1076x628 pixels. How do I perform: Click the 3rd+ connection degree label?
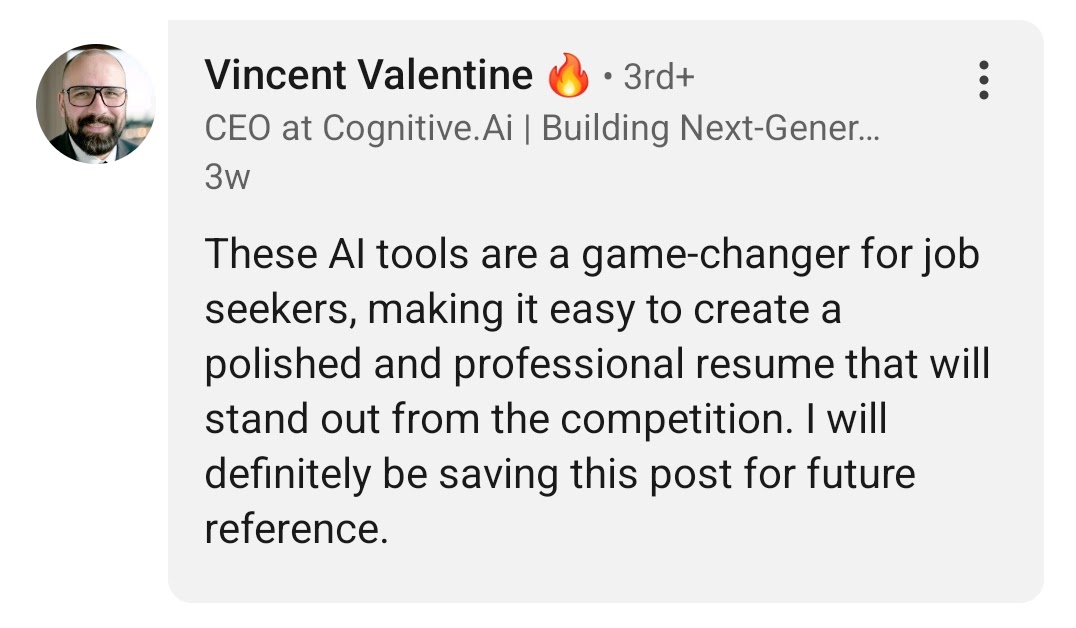tap(658, 77)
